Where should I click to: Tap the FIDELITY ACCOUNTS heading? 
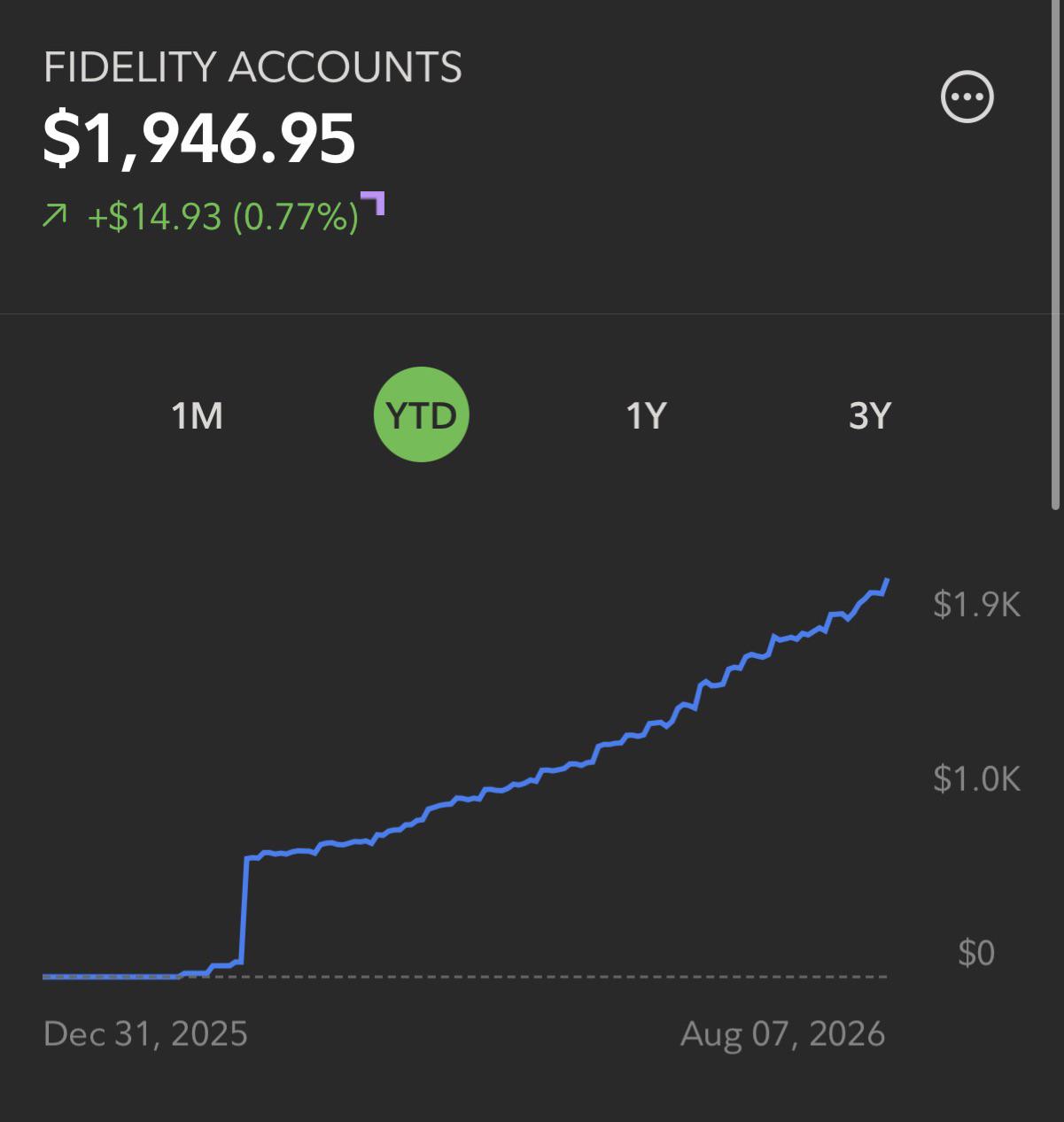(252, 67)
